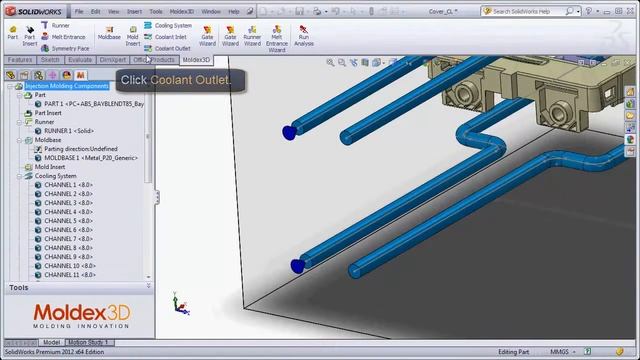Toggle Section View in the view toolbar
This screenshot has width=640, height=360.
365,62
